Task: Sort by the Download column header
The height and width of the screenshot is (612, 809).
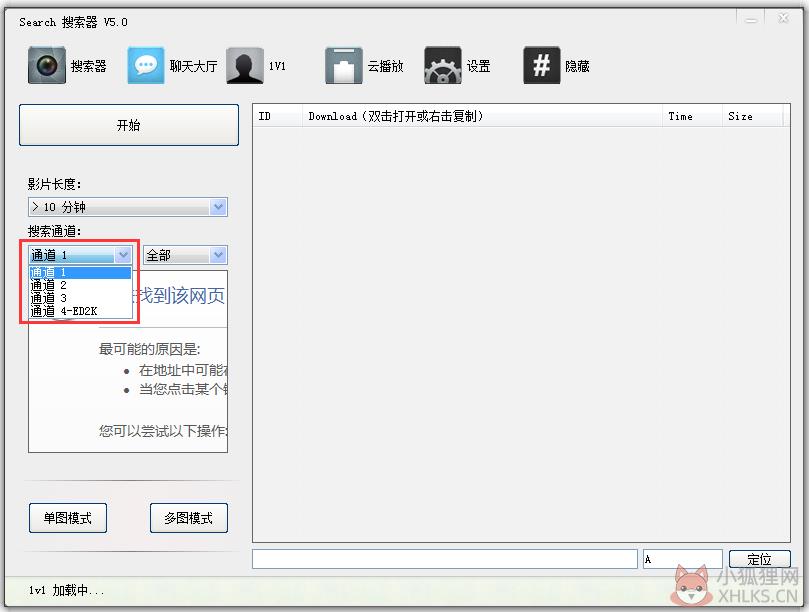Action: (x=482, y=116)
